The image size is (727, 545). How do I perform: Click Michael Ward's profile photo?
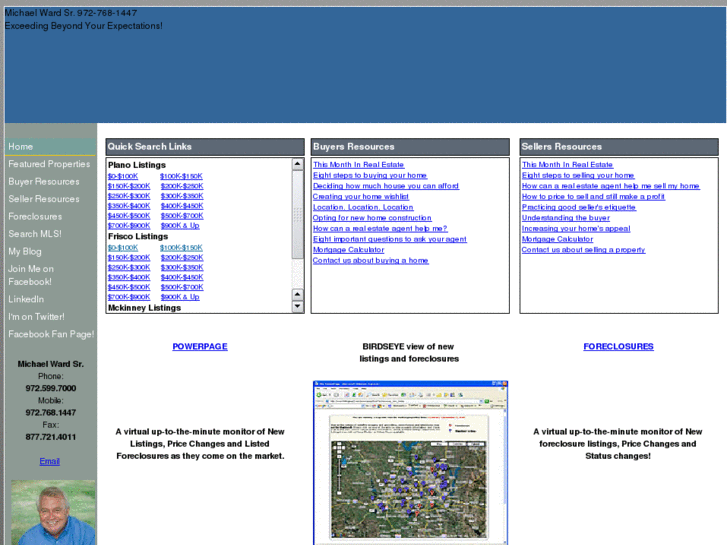pyautogui.click(x=54, y=512)
